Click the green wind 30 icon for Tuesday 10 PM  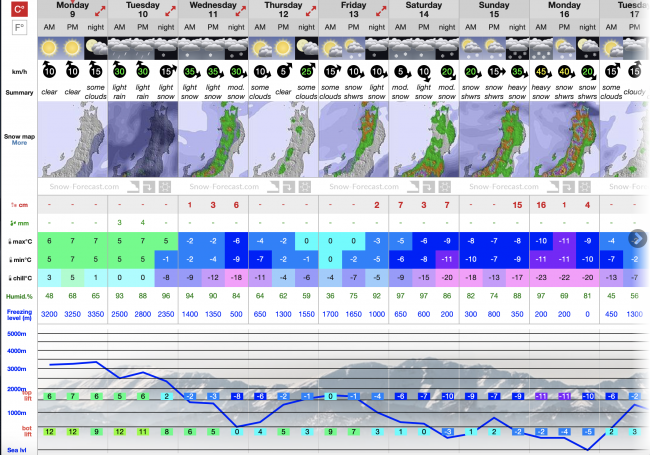click(x=143, y=70)
